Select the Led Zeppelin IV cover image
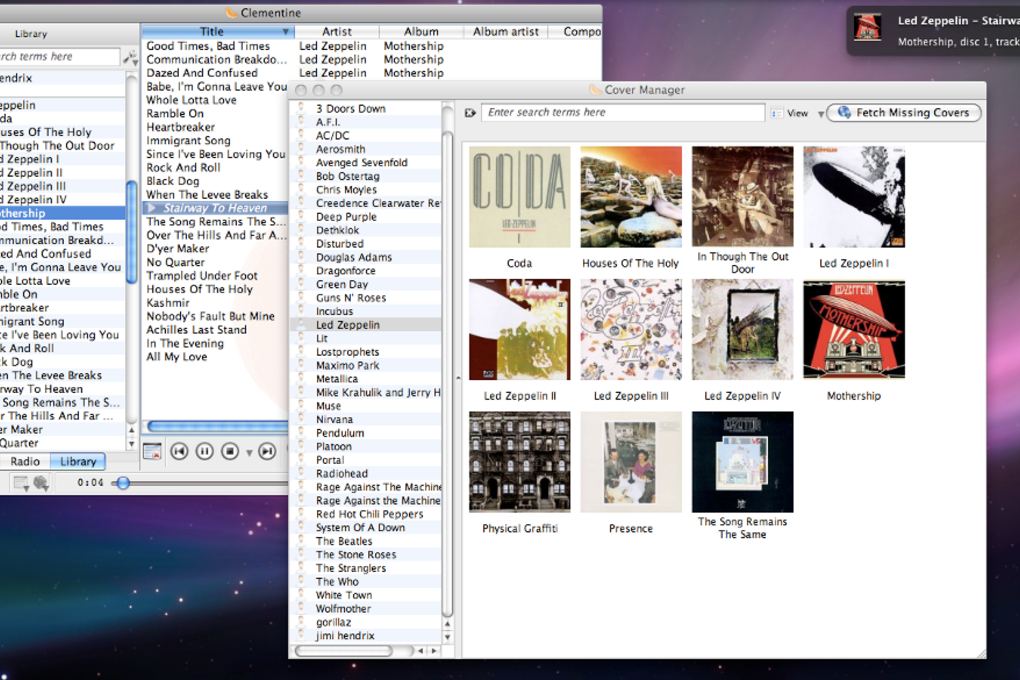1020x680 pixels. [x=742, y=329]
